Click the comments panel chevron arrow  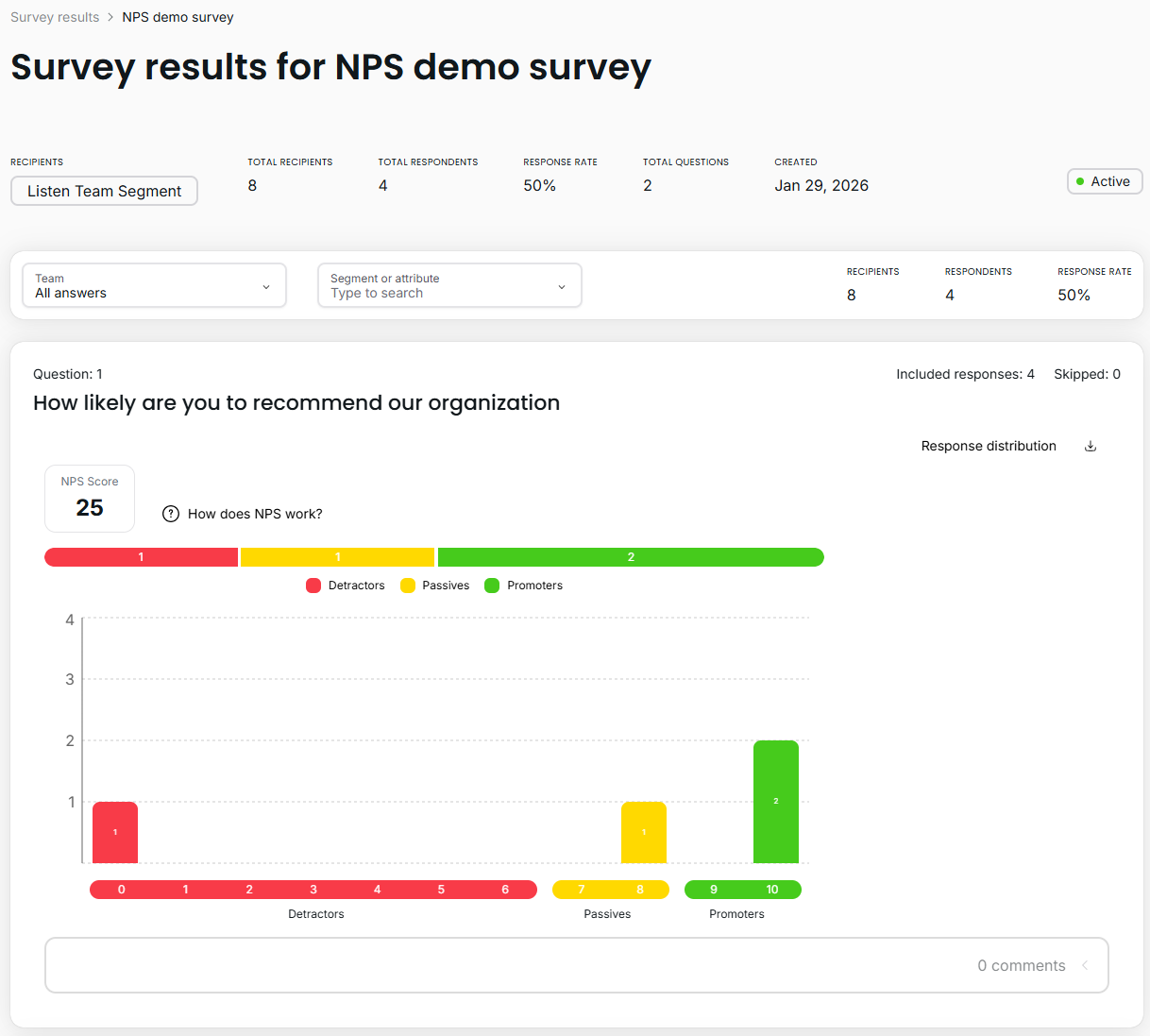coord(1085,965)
